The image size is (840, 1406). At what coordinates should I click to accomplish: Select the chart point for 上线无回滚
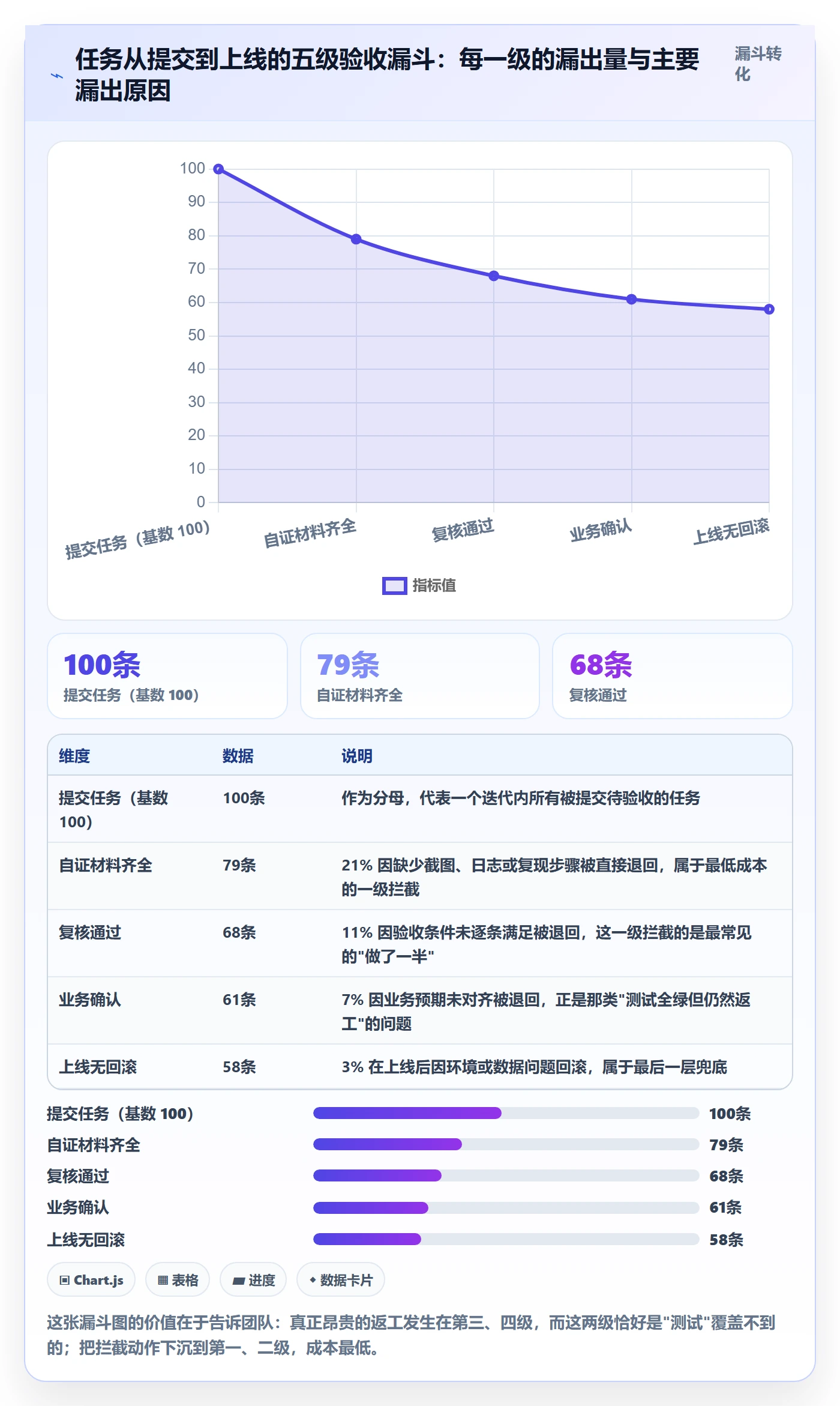(769, 309)
